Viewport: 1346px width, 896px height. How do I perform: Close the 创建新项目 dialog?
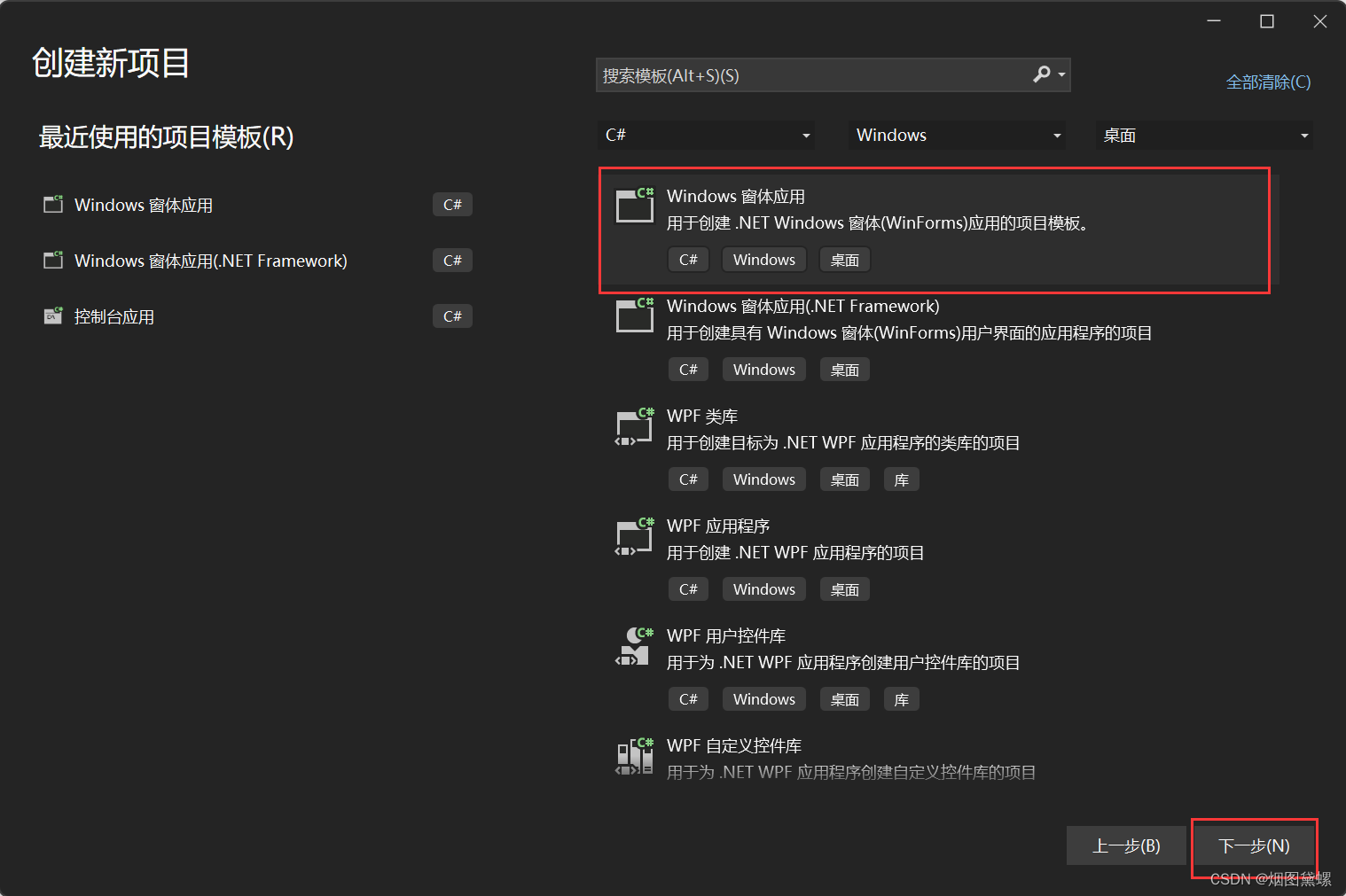point(1320,21)
